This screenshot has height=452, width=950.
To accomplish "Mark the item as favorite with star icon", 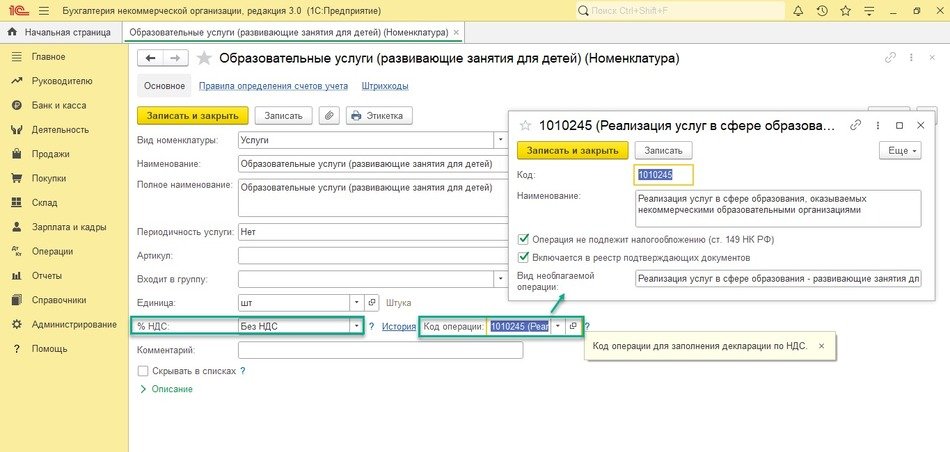I will [x=205, y=58].
